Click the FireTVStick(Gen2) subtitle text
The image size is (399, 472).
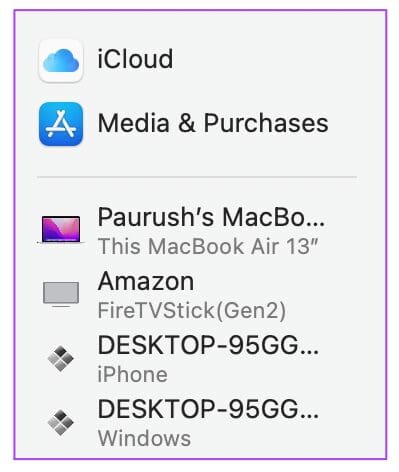coord(192,310)
